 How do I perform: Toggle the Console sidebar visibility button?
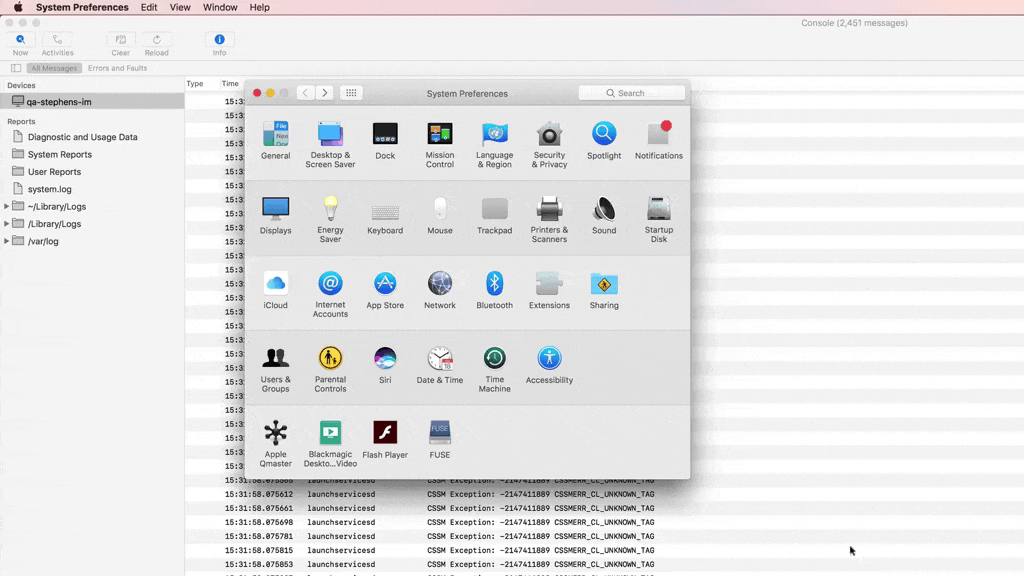pyautogui.click(x=16, y=68)
